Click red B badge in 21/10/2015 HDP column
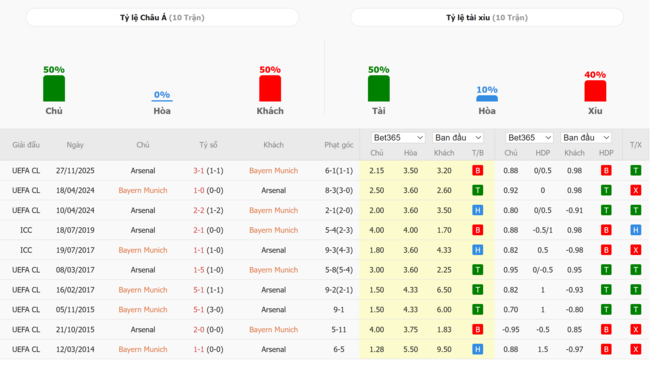The image size is (650, 365). pyautogui.click(x=606, y=329)
